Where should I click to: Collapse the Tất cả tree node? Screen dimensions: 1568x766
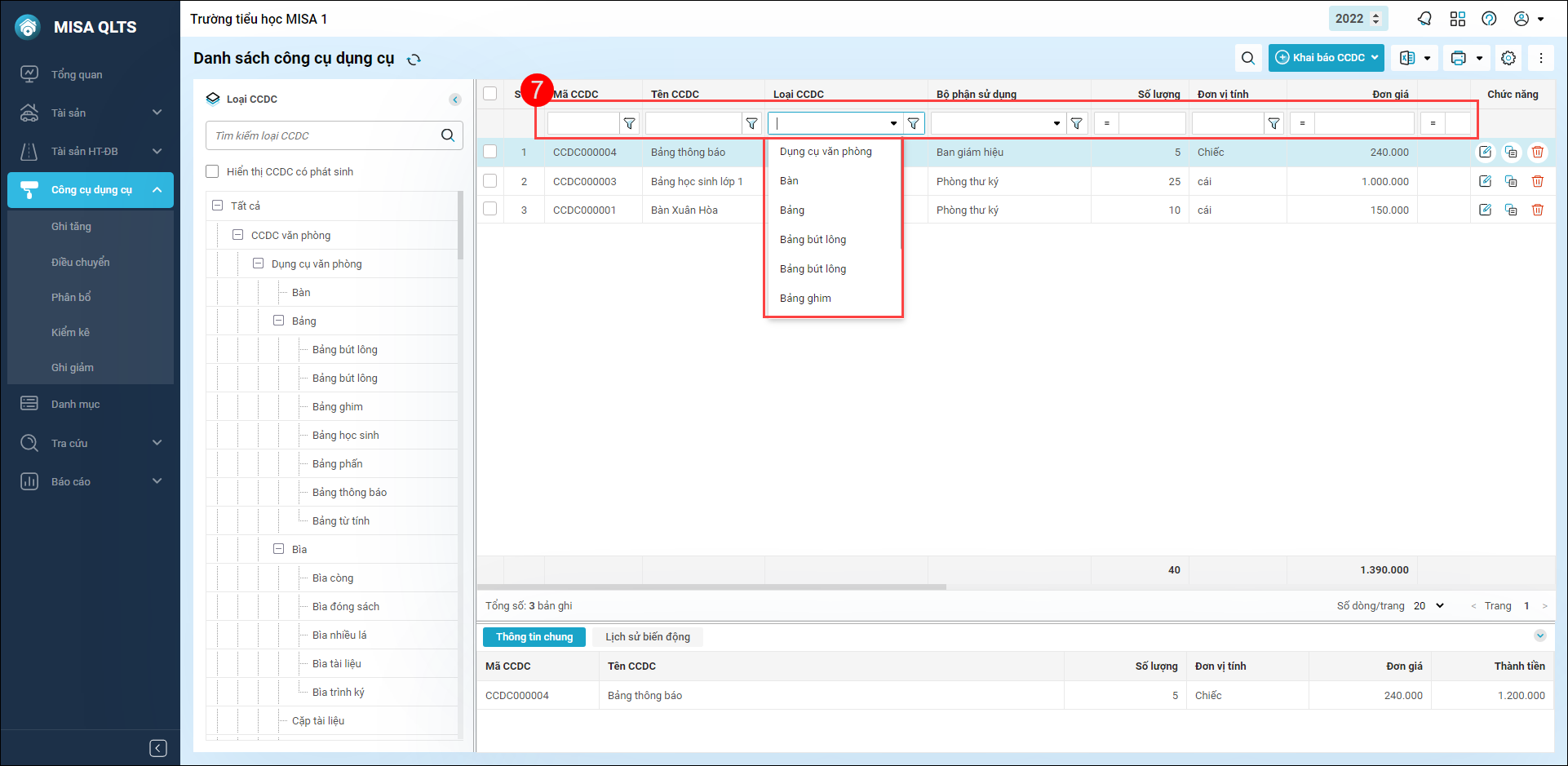pyautogui.click(x=218, y=206)
